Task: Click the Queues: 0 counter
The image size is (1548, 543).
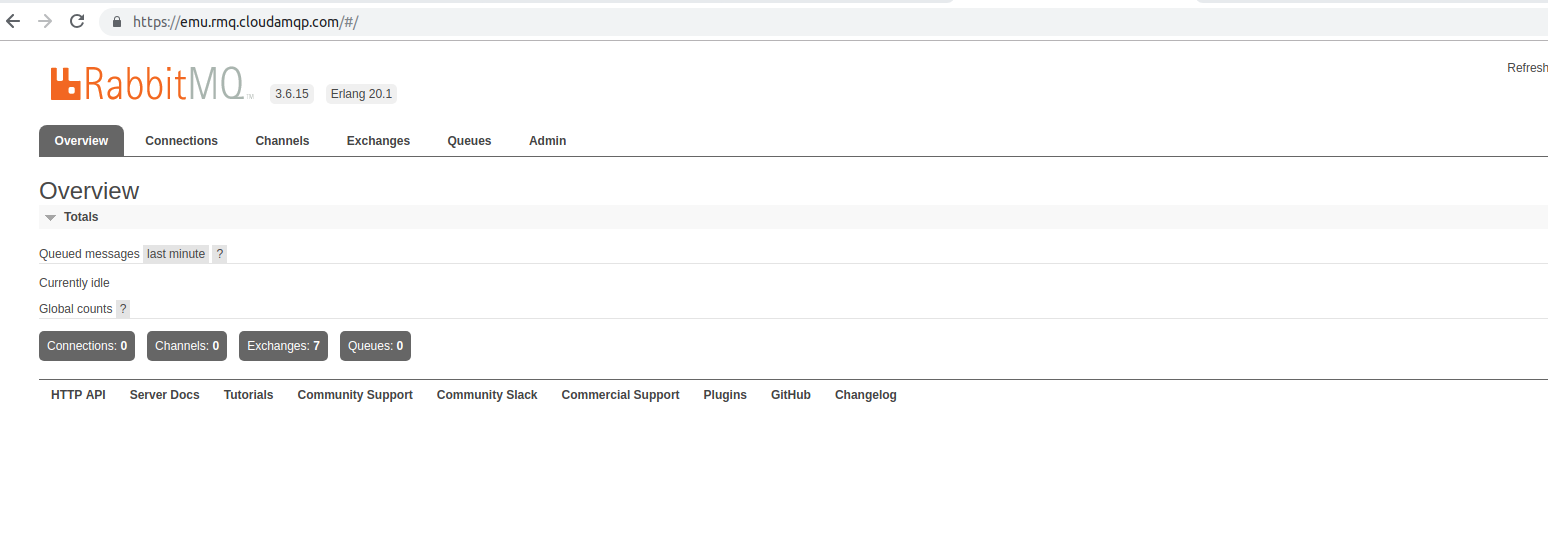Action: coord(375,346)
